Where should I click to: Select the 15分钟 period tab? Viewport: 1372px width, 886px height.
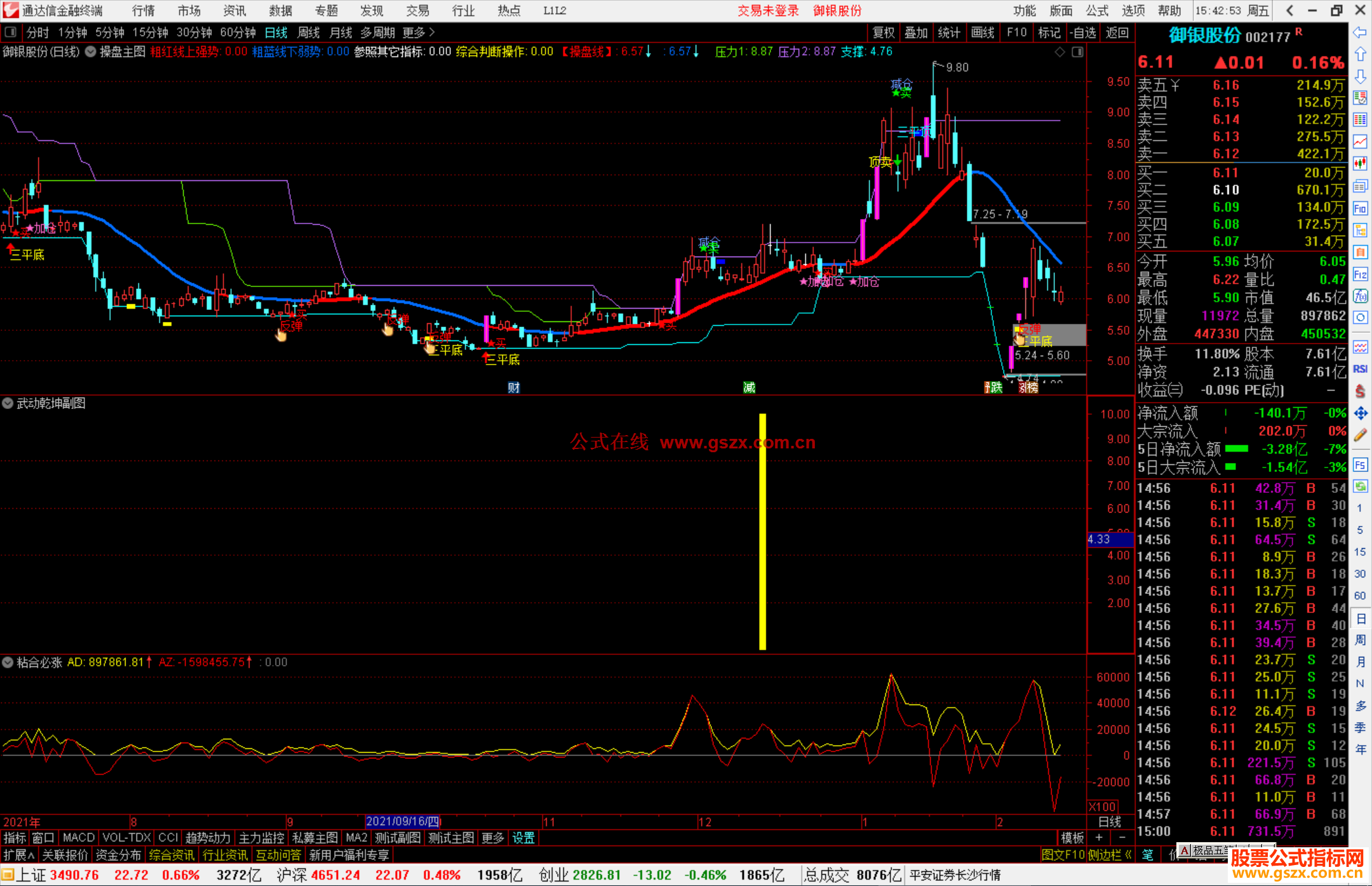tap(151, 32)
